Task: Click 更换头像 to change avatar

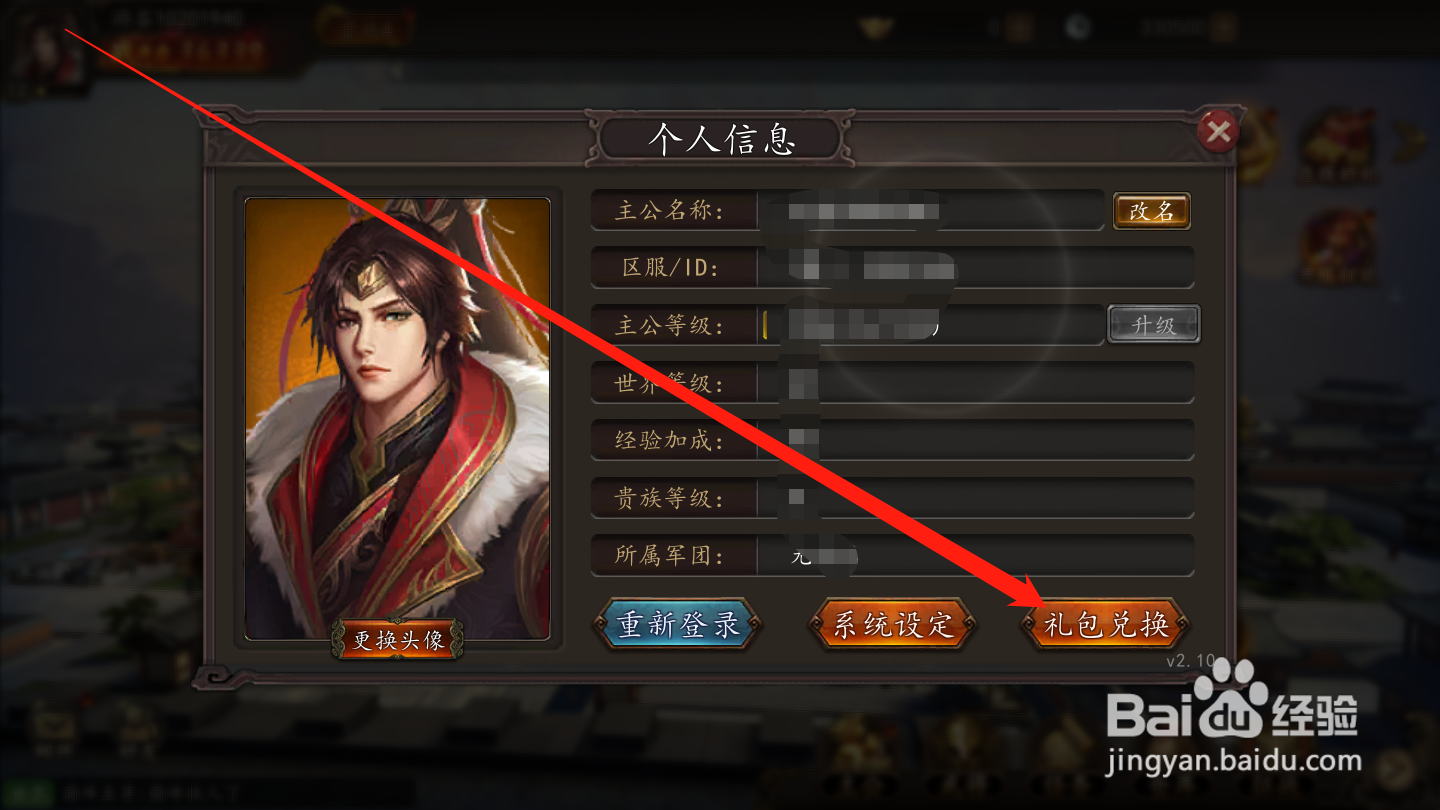Action: coord(398,640)
